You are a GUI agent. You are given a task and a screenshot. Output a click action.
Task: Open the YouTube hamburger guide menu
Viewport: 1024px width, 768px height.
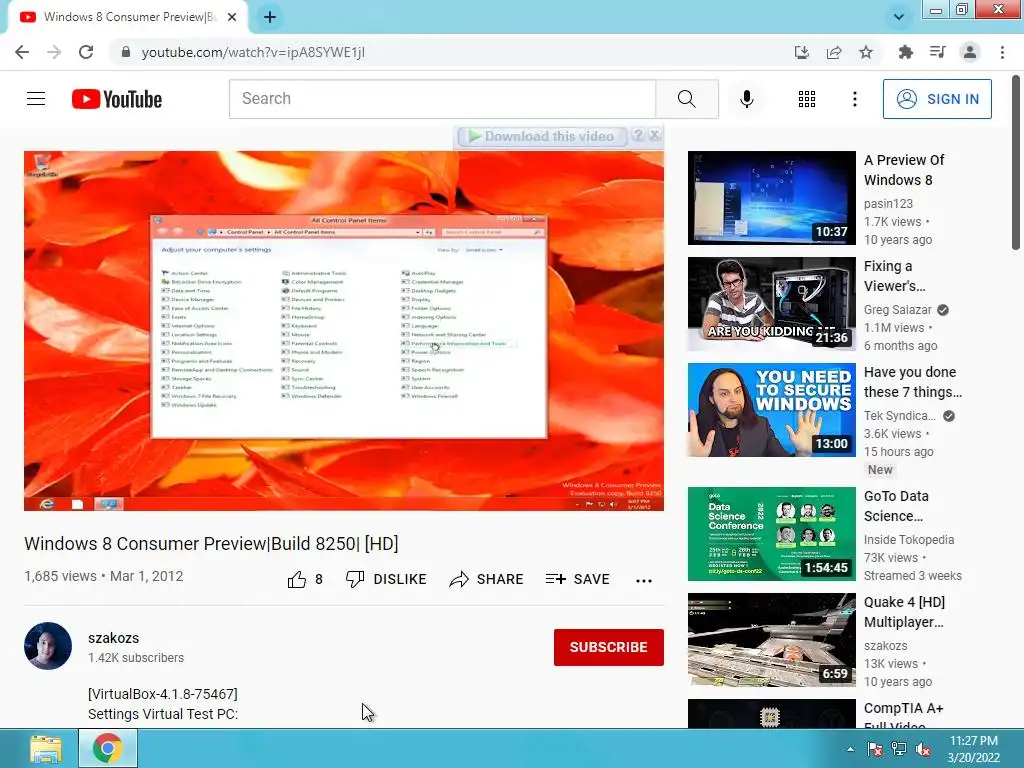[36, 99]
